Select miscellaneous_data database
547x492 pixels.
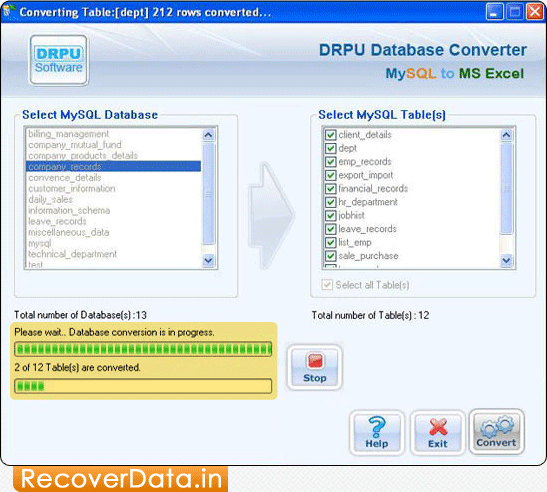coord(113,232)
